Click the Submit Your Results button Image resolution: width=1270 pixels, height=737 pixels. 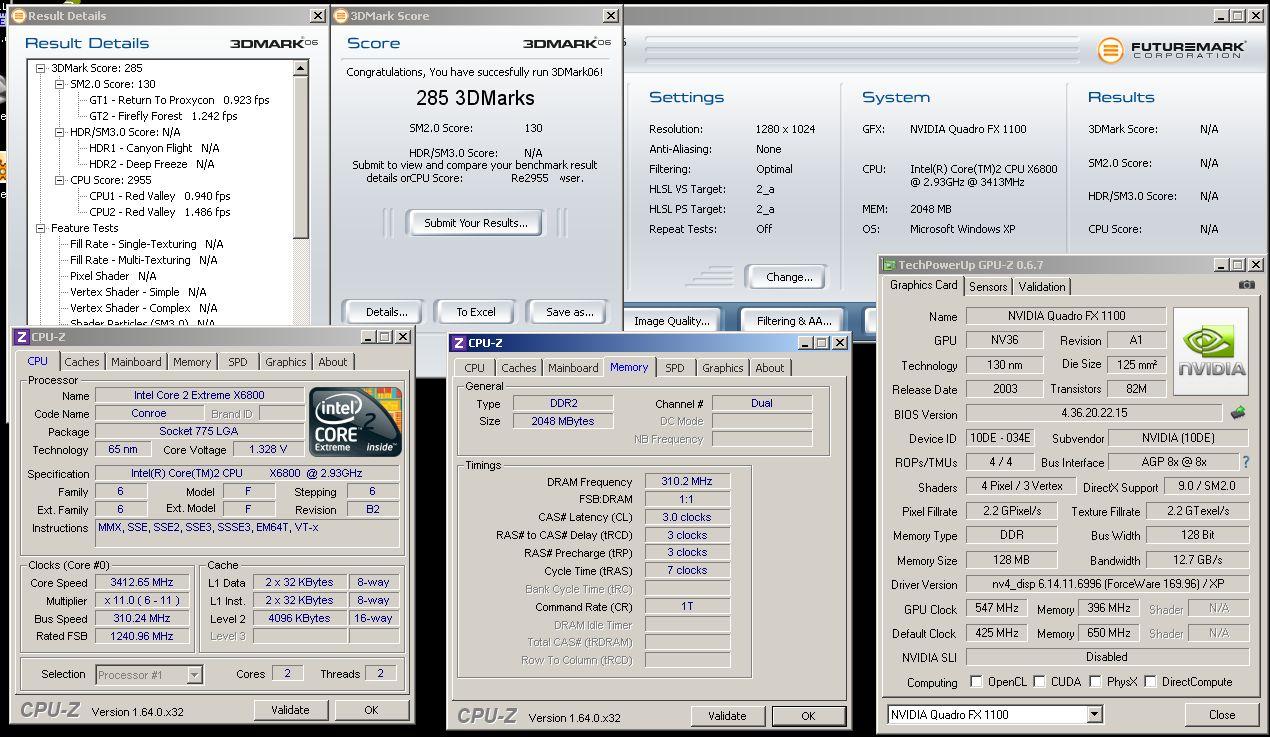476,223
